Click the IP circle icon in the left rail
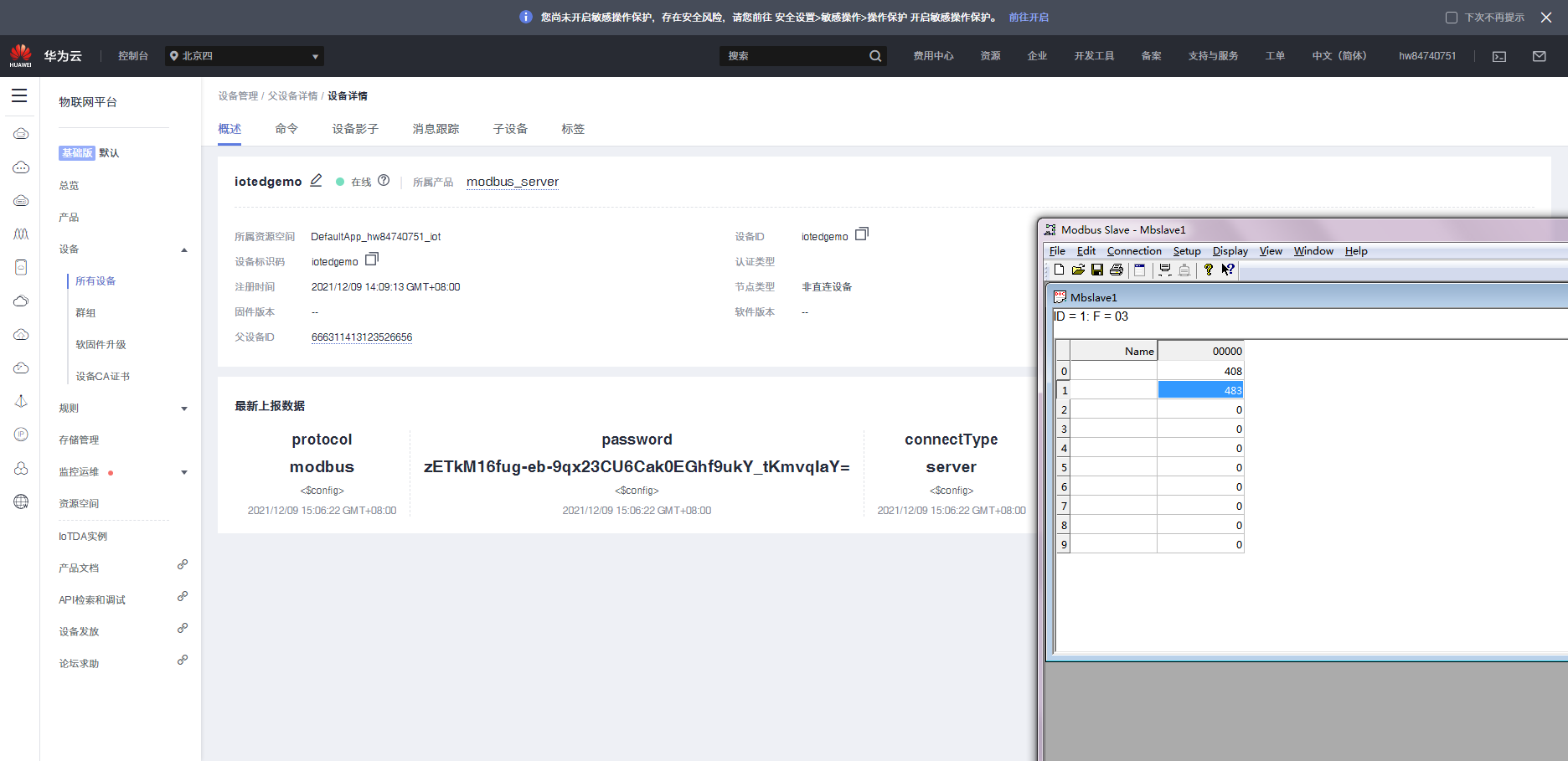1568x761 pixels. (x=21, y=434)
